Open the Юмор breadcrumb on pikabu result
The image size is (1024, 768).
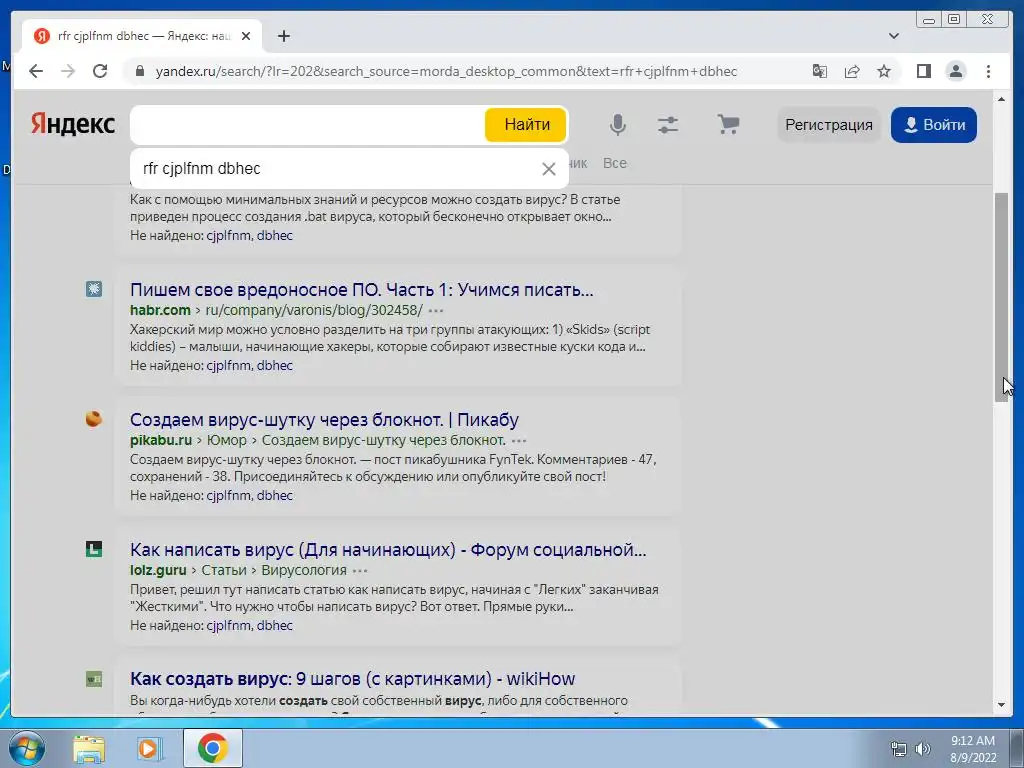[x=227, y=440]
